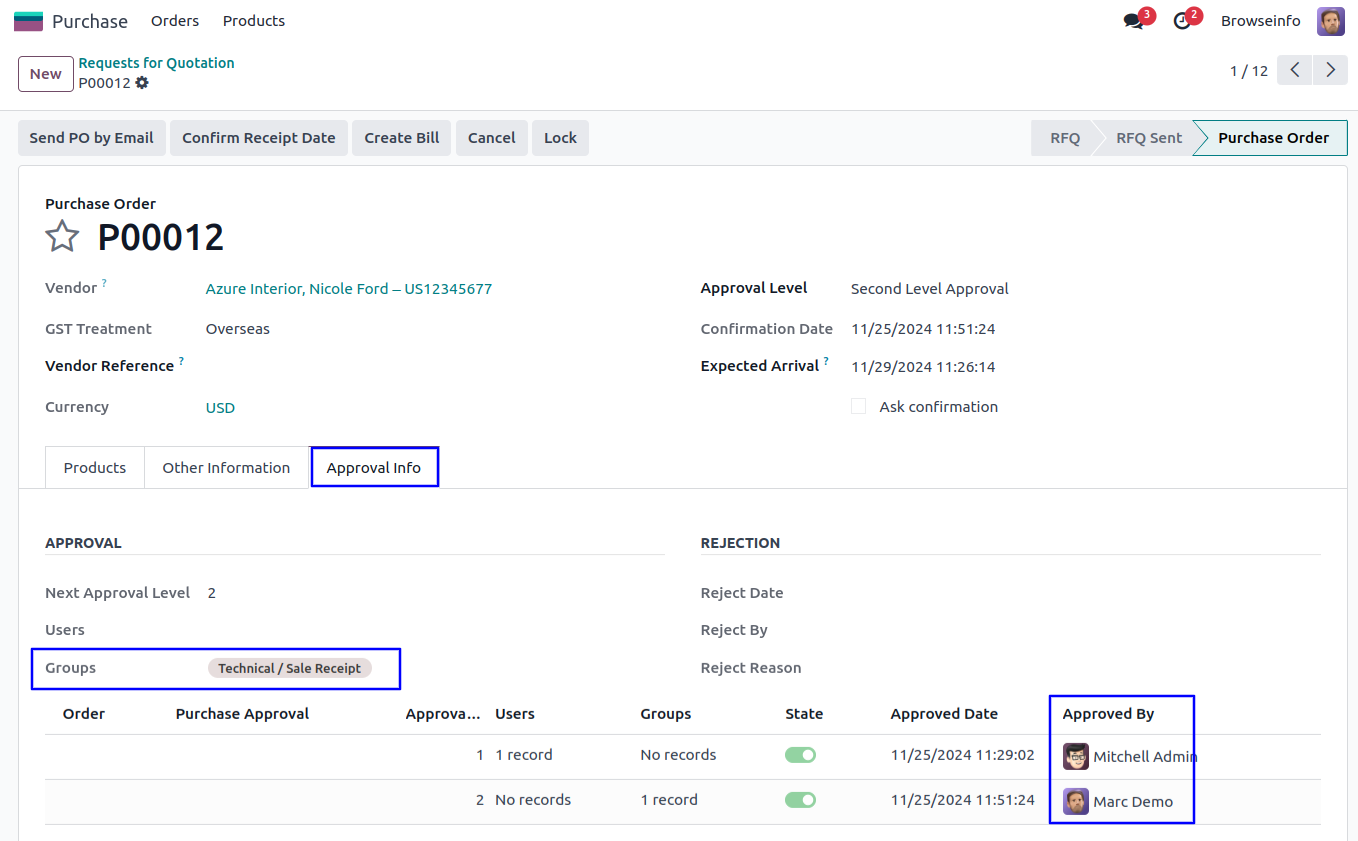1358x841 pixels.
Task: Open the Orders menu
Action: tap(175, 21)
